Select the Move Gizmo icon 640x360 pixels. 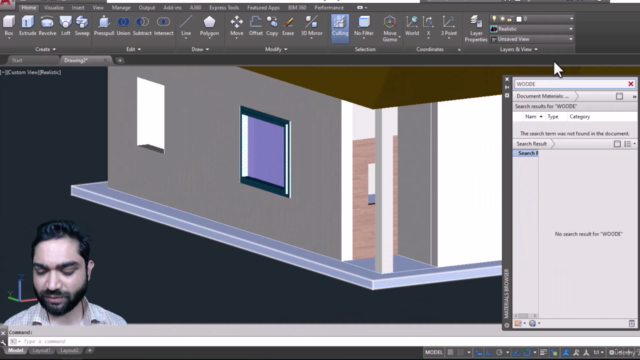click(390, 28)
